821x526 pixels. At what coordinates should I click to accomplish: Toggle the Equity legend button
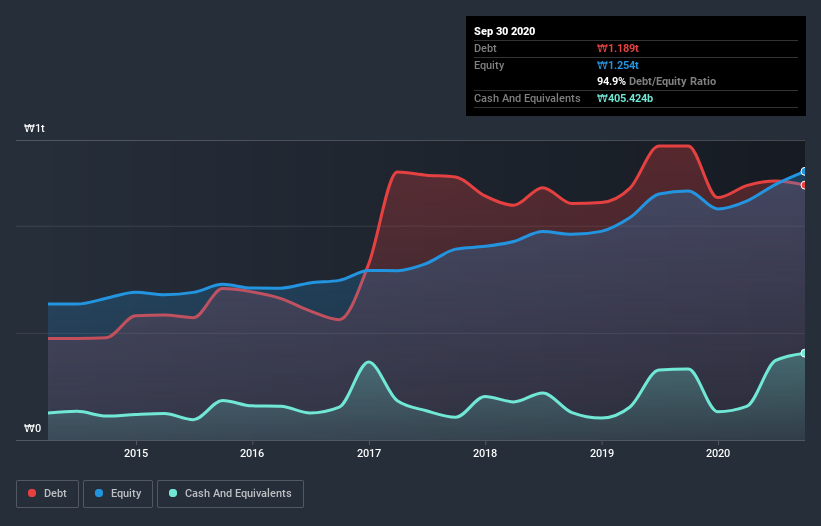point(118,494)
